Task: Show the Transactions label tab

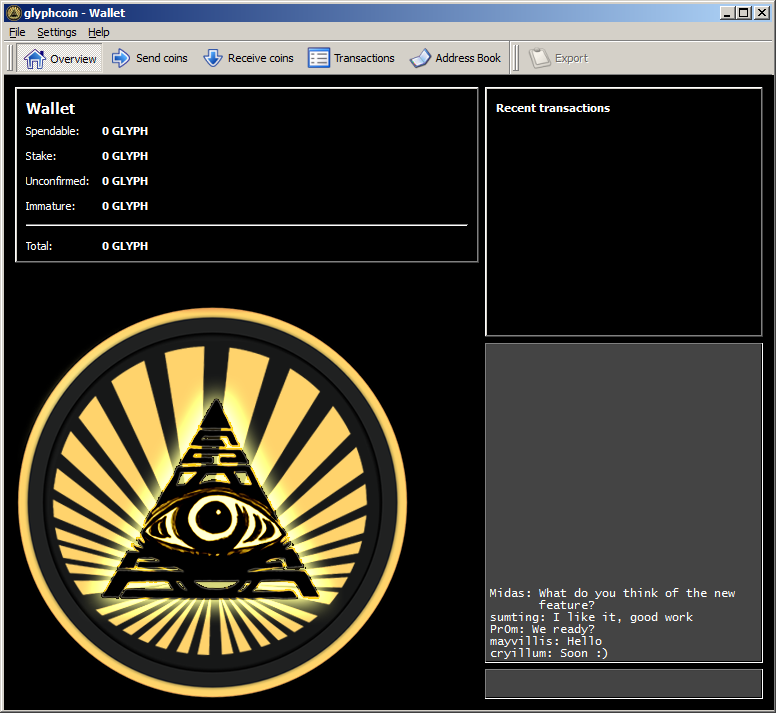Action: 364,58
